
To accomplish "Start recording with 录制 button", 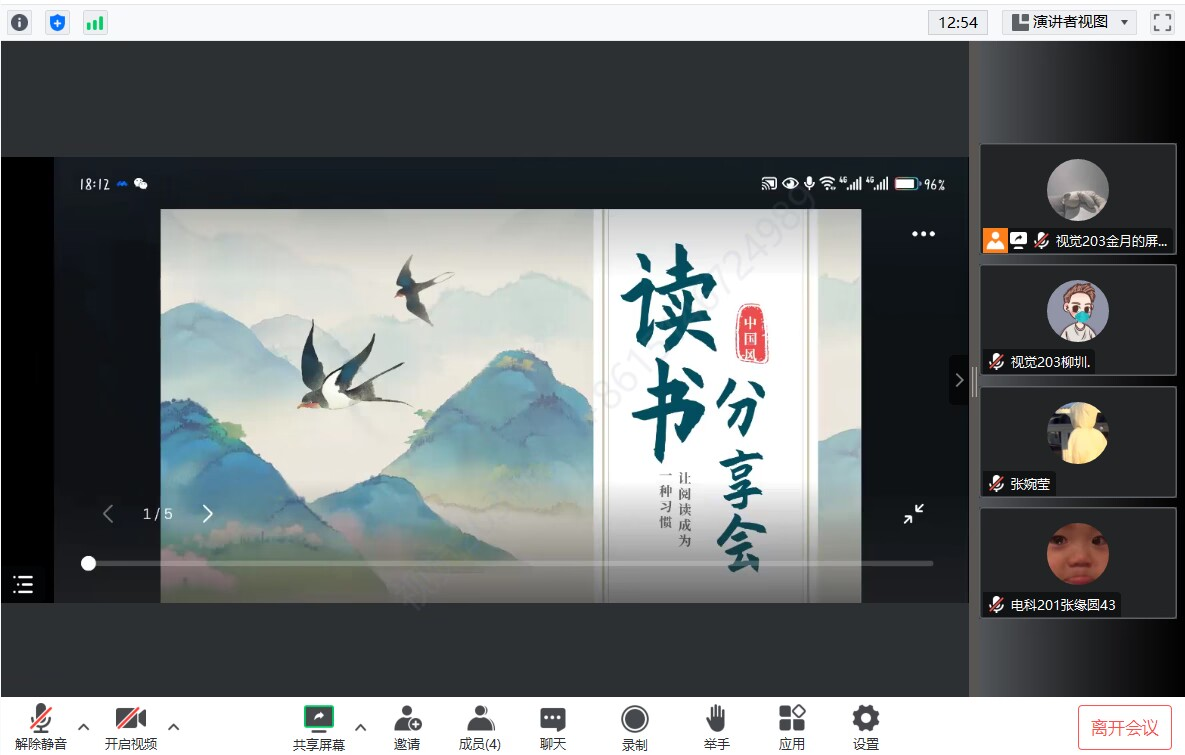I will [x=634, y=727].
